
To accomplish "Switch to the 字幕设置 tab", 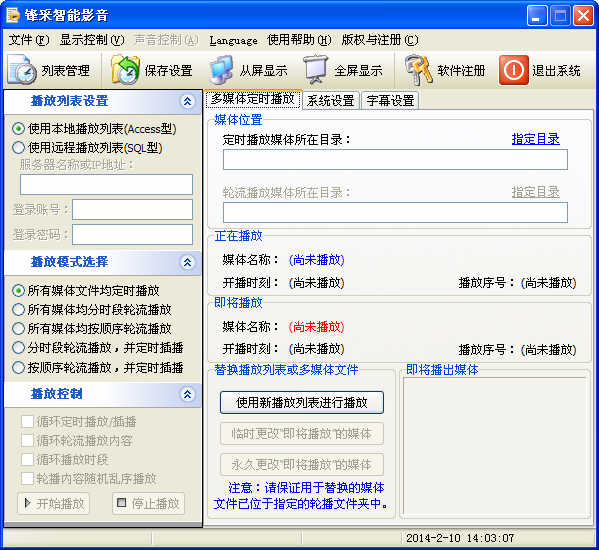I will (x=390, y=101).
